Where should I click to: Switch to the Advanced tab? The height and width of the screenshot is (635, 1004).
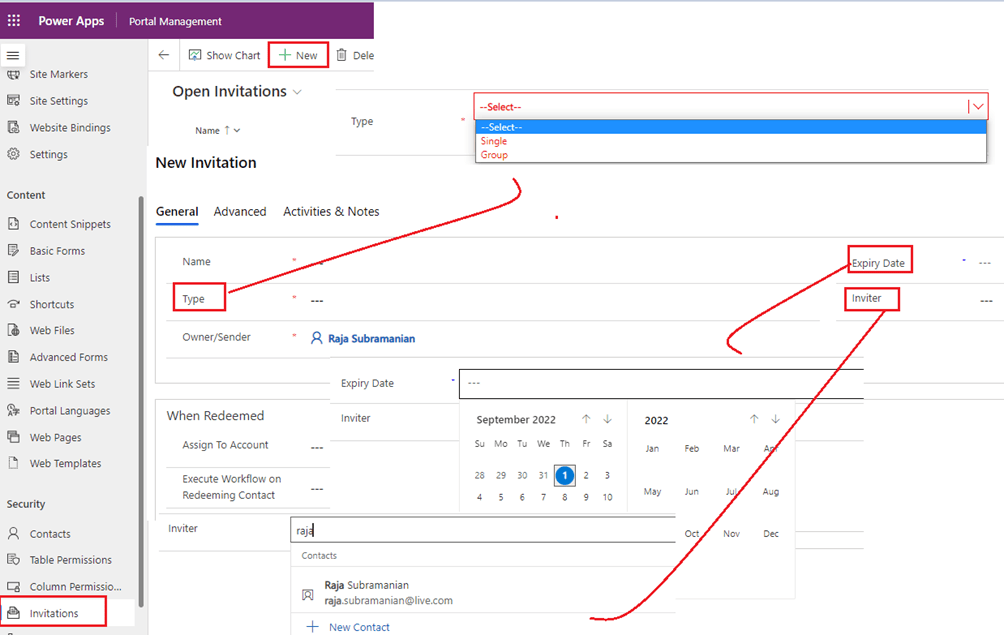[240, 211]
